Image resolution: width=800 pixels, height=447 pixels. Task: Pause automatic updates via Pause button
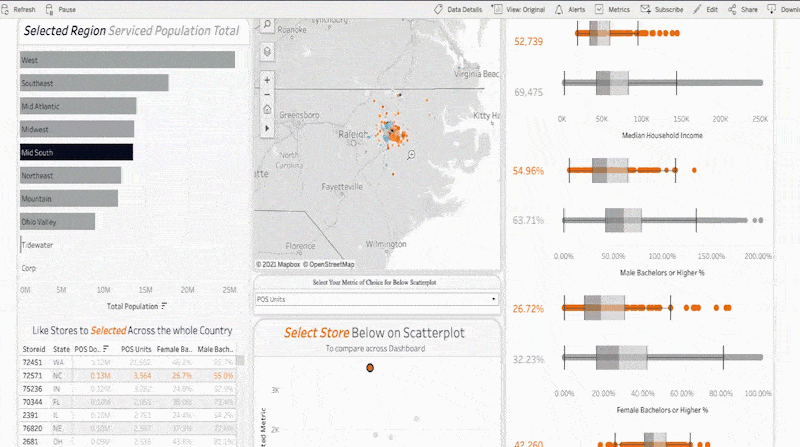click(x=61, y=9)
